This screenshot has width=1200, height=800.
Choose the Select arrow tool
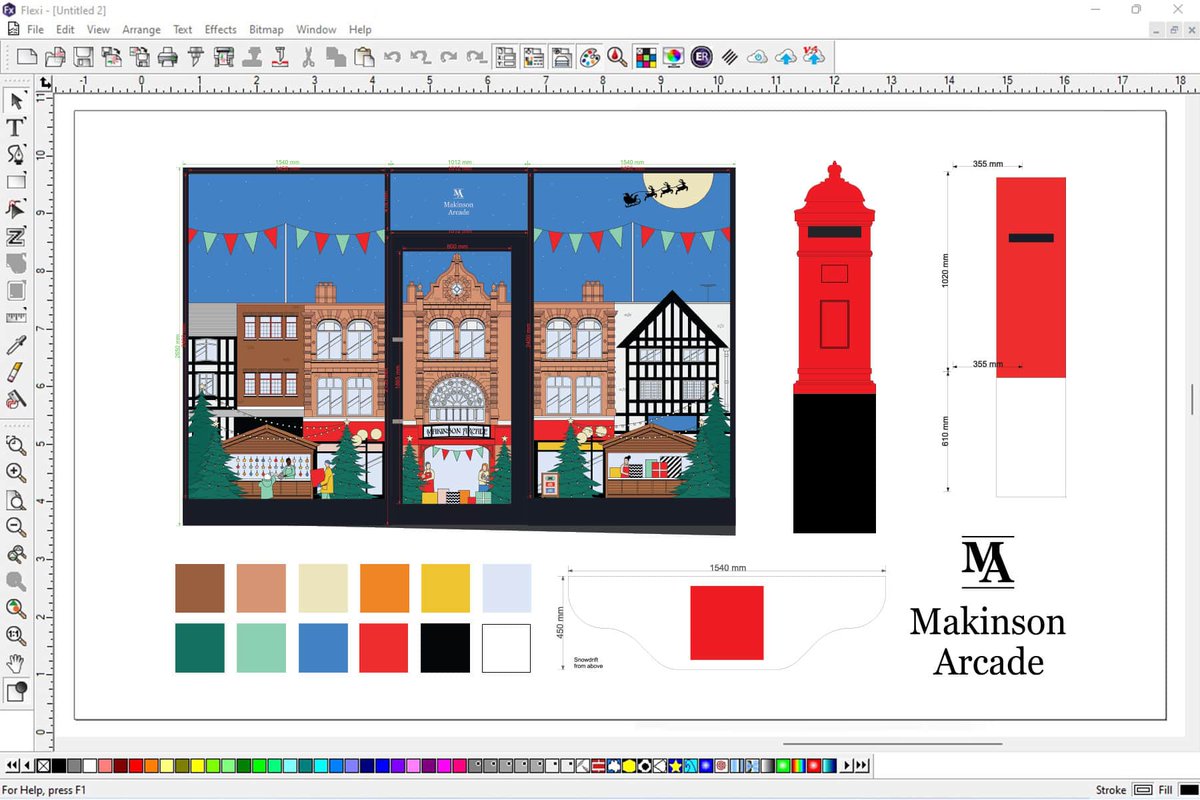(16, 100)
